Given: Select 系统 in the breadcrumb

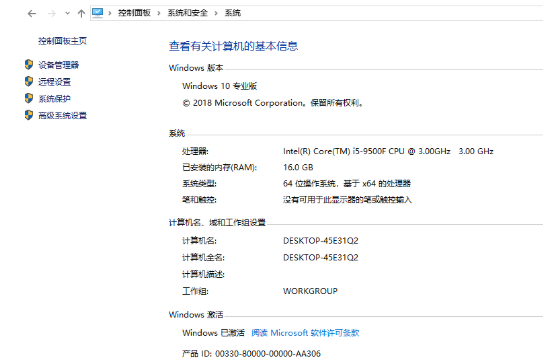Looking at the screenshot, I should point(233,13).
